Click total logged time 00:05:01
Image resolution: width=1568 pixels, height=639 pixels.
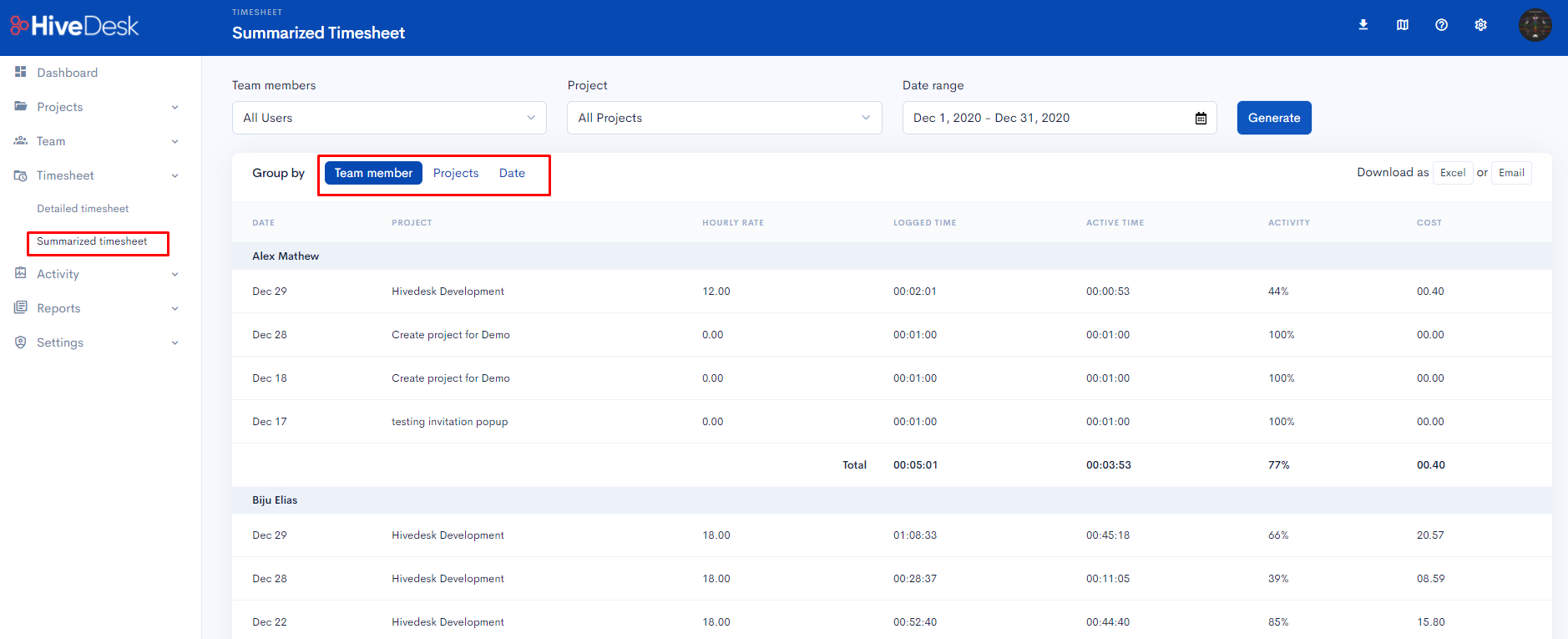(916, 465)
